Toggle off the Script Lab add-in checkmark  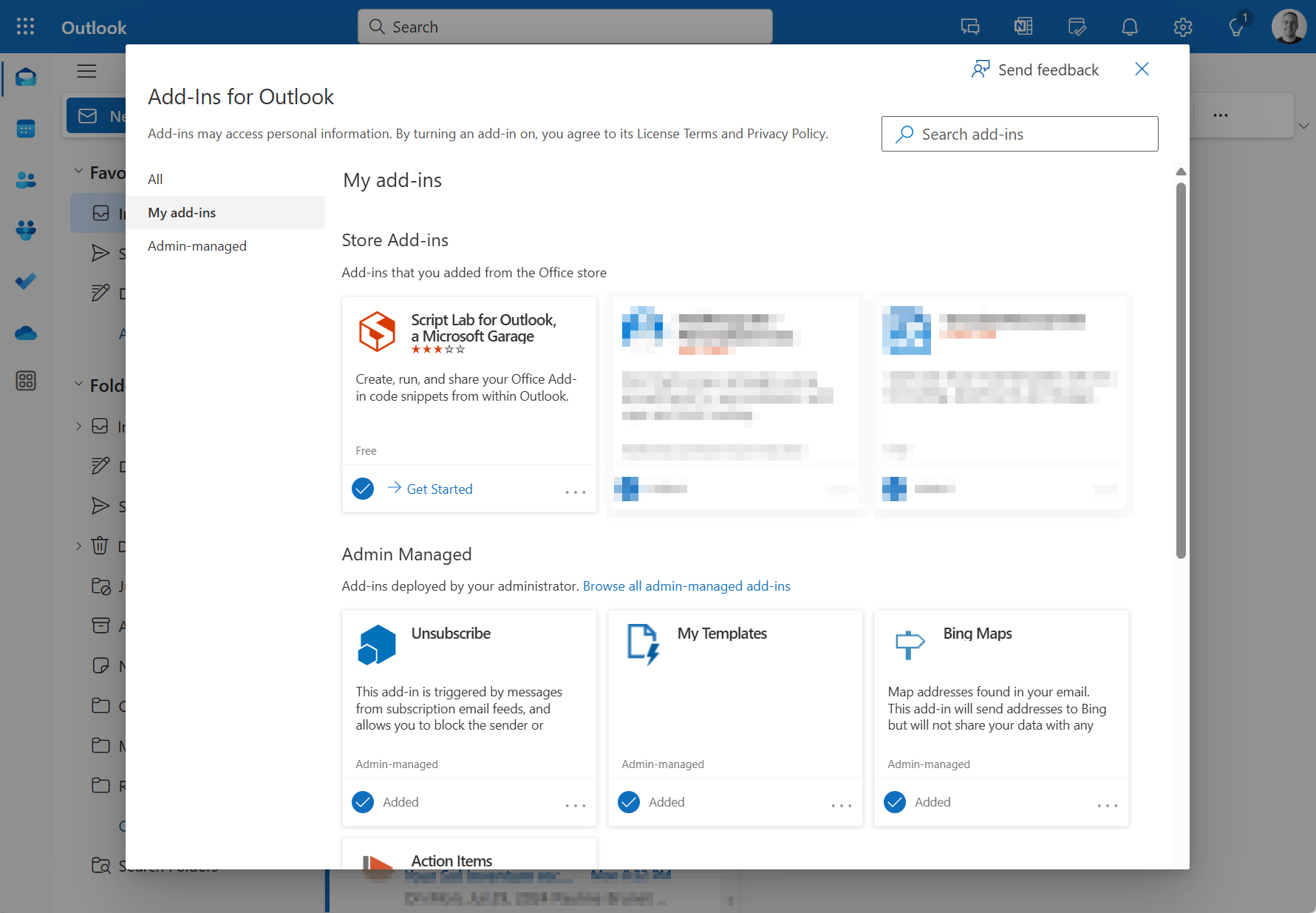pyautogui.click(x=363, y=489)
